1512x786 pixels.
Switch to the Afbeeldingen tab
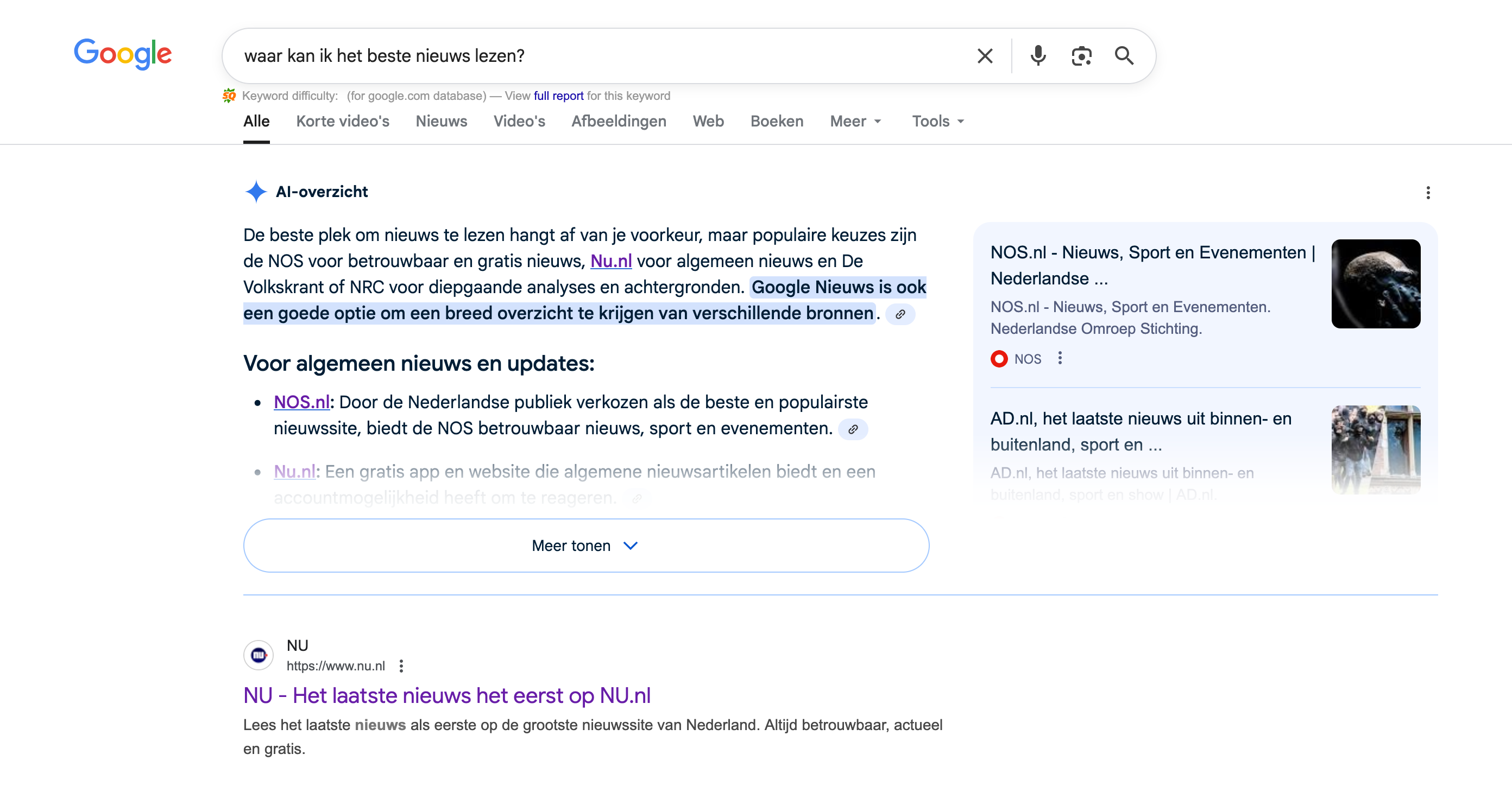619,122
